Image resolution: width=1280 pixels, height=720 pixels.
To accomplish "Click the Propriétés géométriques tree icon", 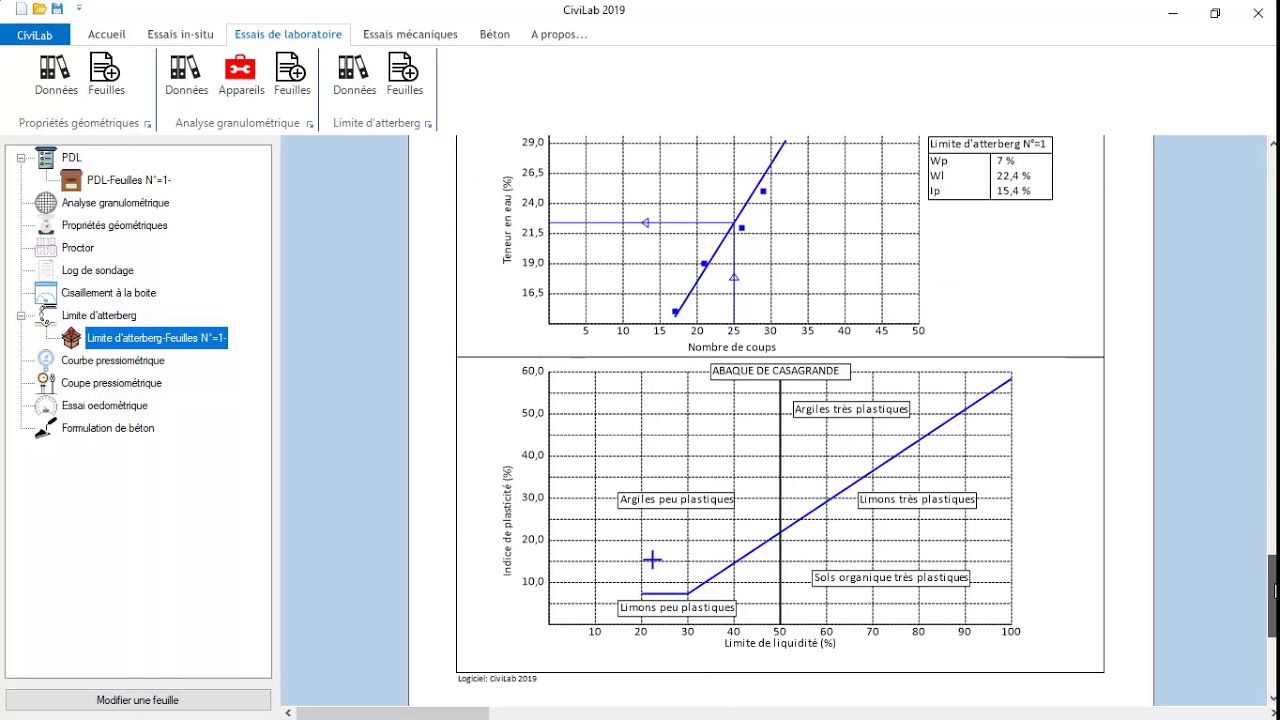I will (46, 225).
